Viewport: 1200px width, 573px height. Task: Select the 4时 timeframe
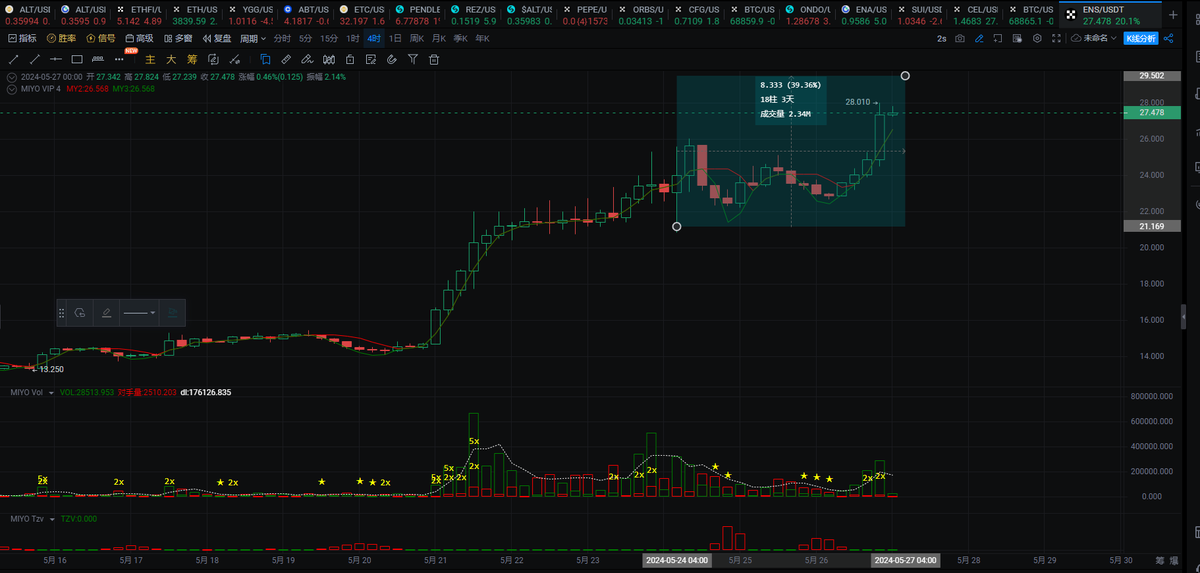point(374,38)
